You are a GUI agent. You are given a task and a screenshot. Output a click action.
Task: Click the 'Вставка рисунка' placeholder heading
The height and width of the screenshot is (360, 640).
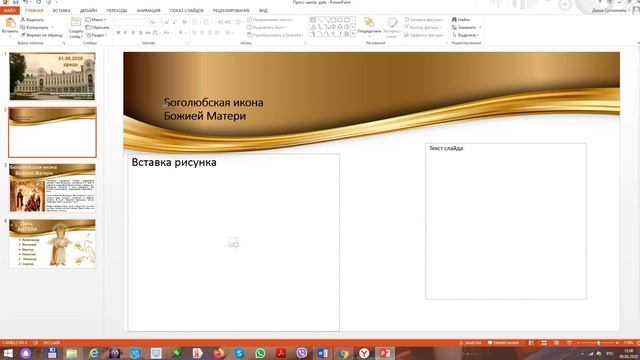click(x=174, y=162)
